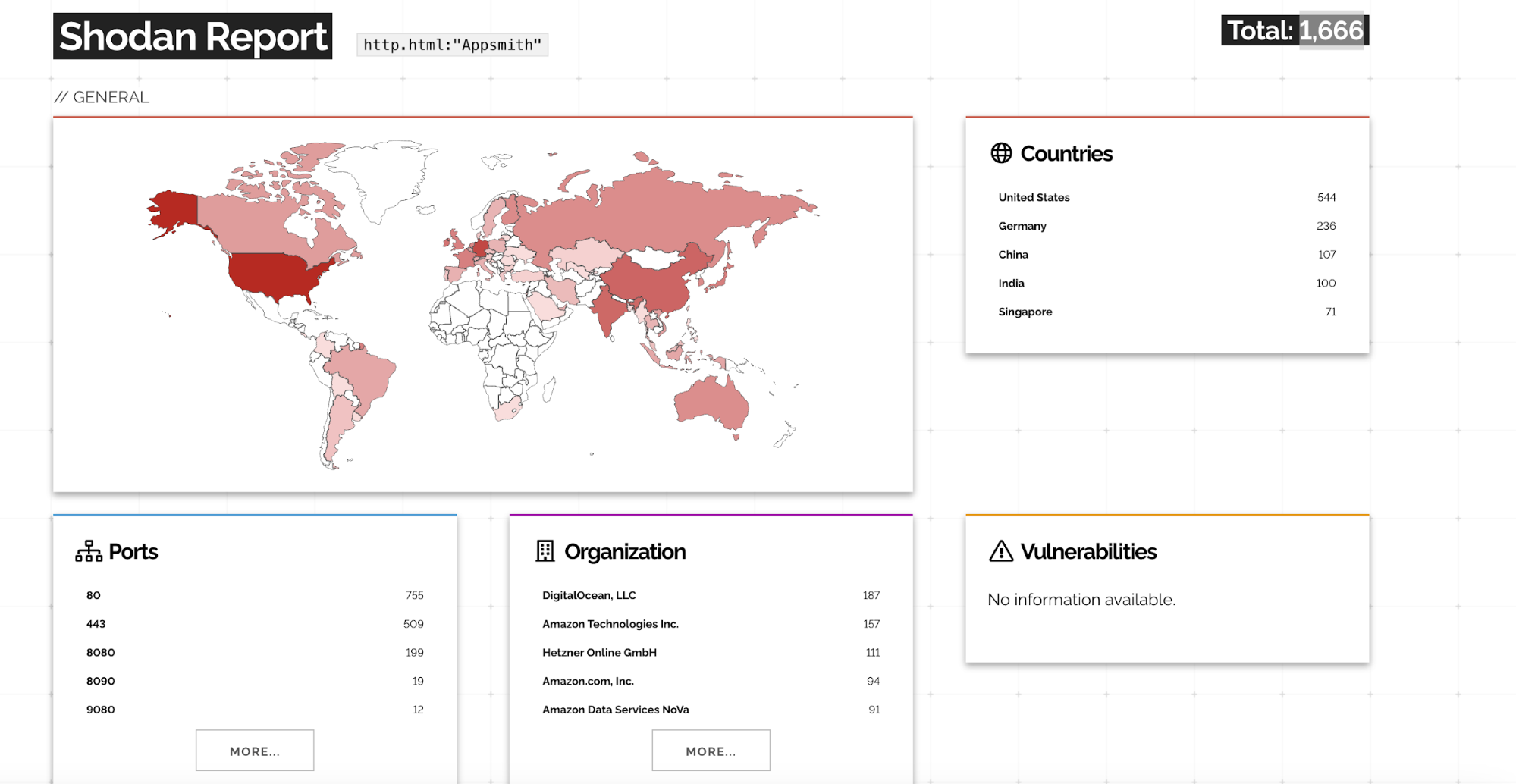Select port 80 in Ports list
The image size is (1516, 784).
click(x=93, y=595)
